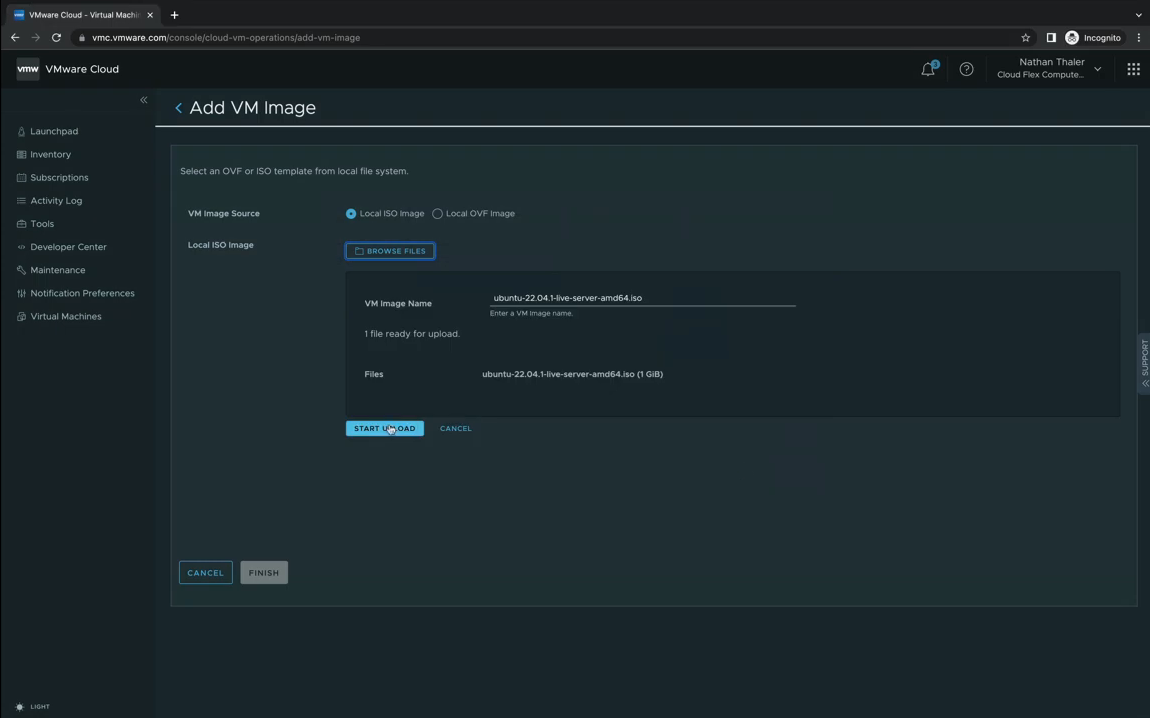Open Notification Preferences in the sidebar
1150x718 pixels.
(82, 293)
